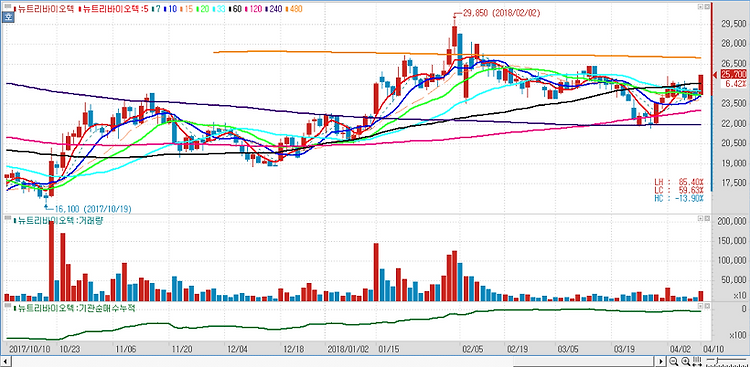The image size is (750, 367).
Task: Click the 02/05 date axis label
Action: (x=472, y=349)
